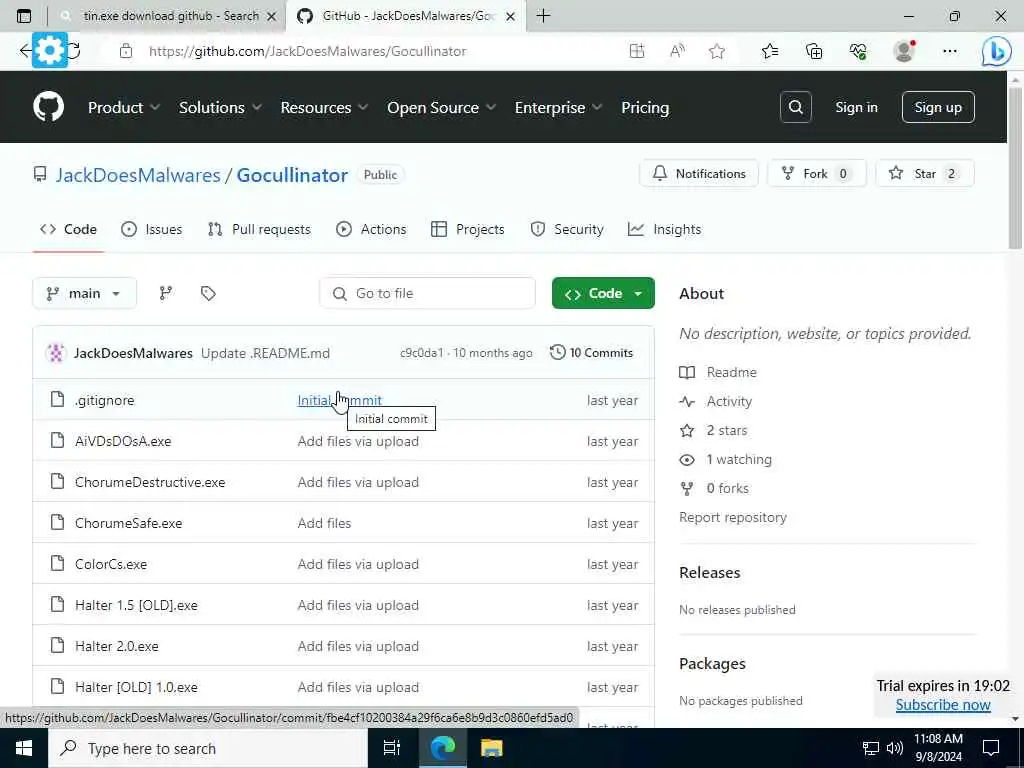
Task: Open the Collections icon
Action: [x=814, y=51]
